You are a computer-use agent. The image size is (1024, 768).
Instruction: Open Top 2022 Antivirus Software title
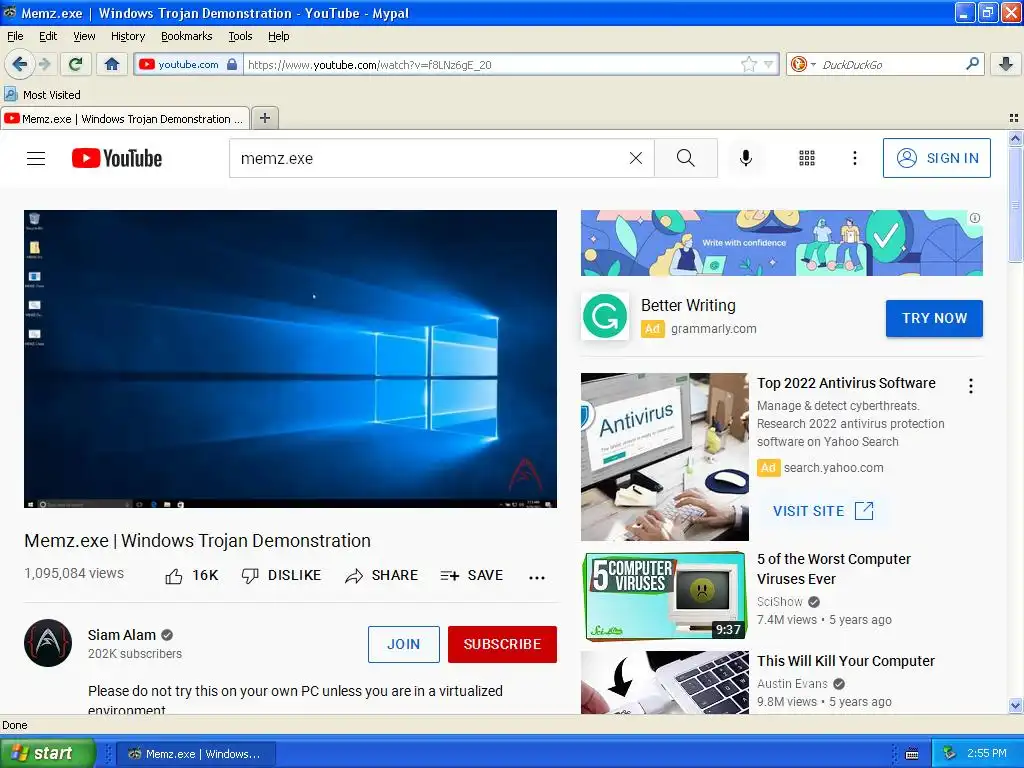(846, 383)
